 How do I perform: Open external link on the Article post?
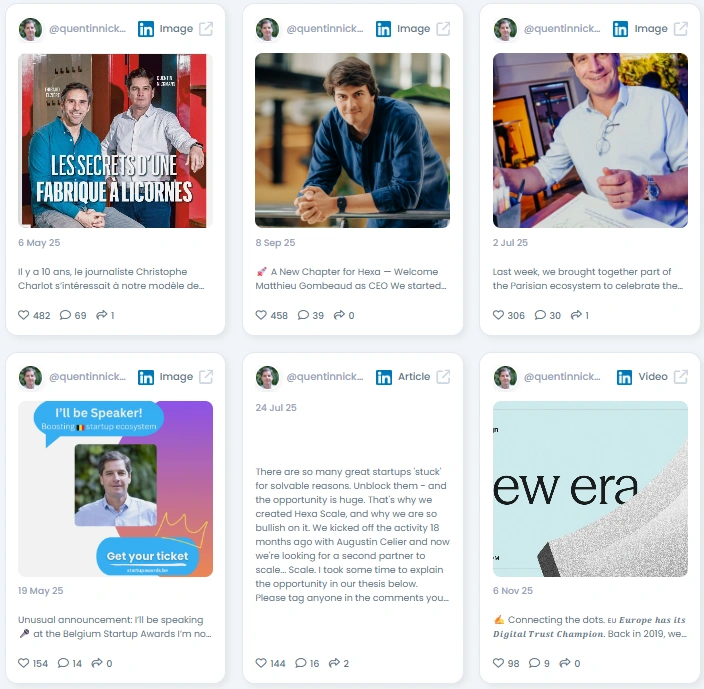click(443, 377)
